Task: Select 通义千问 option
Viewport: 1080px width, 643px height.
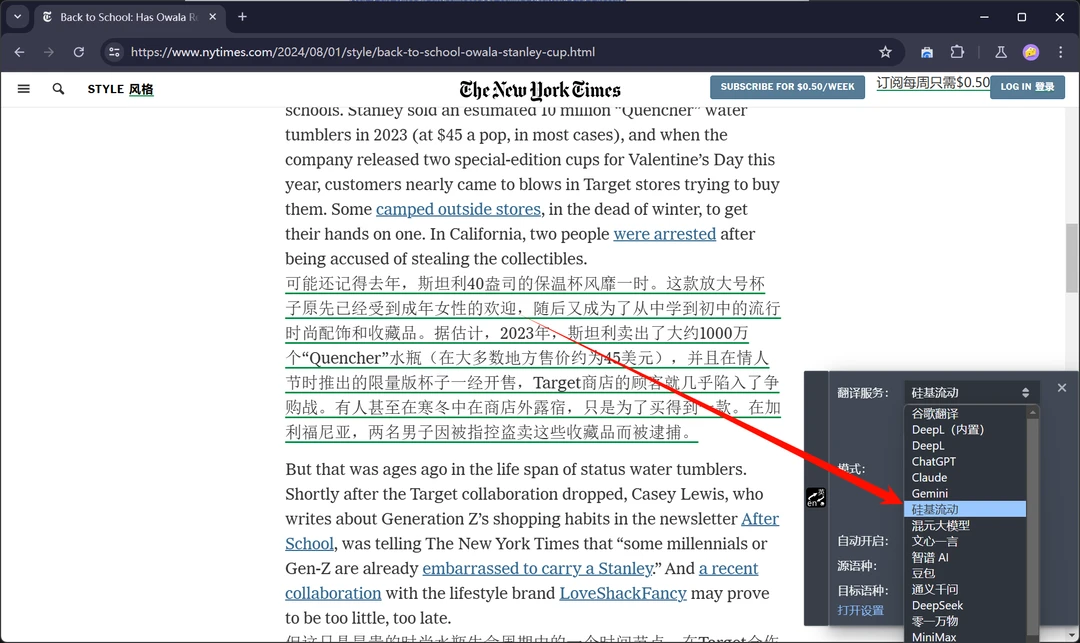Action: (965, 589)
